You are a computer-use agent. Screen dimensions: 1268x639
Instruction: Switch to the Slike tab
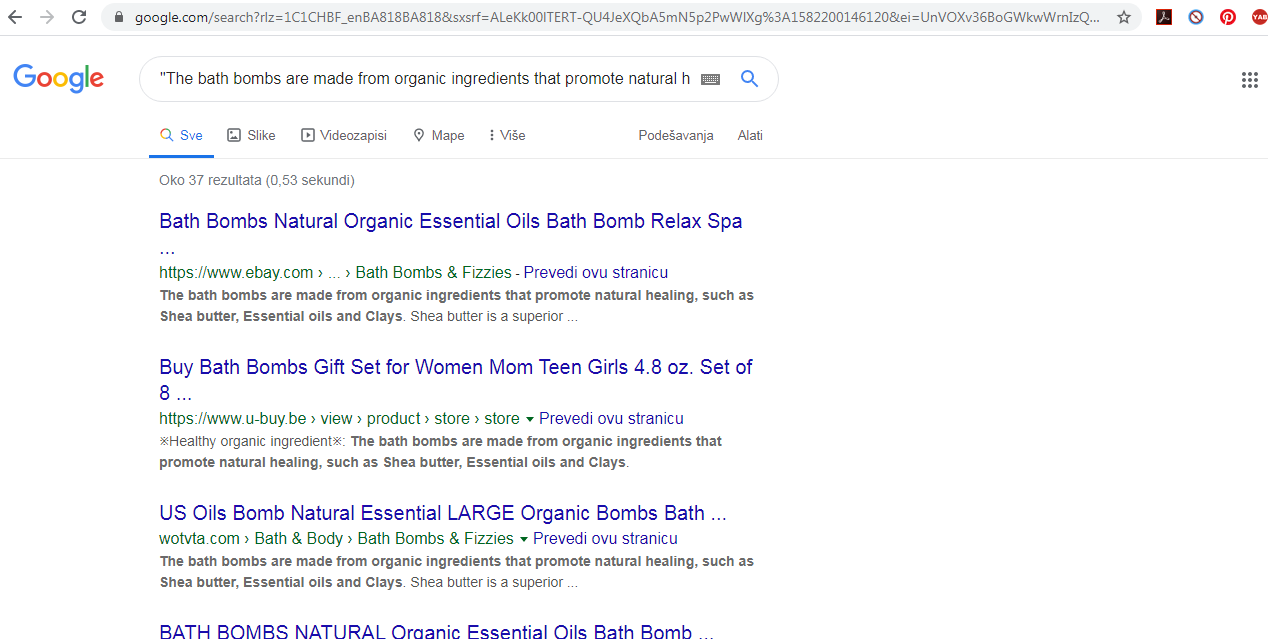pos(251,135)
